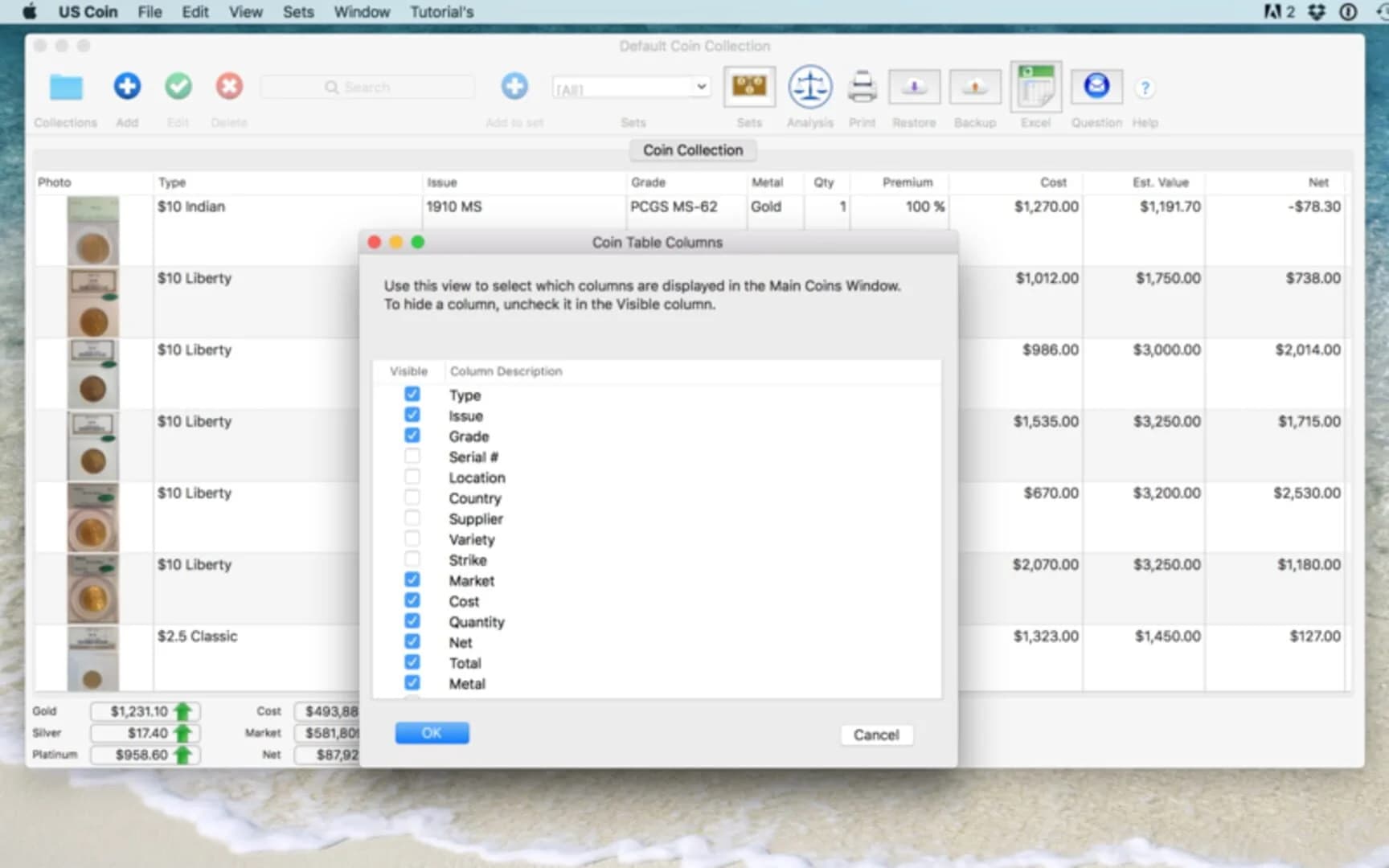Click the Question email icon
The height and width of the screenshot is (868, 1389).
click(x=1096, y=85)
